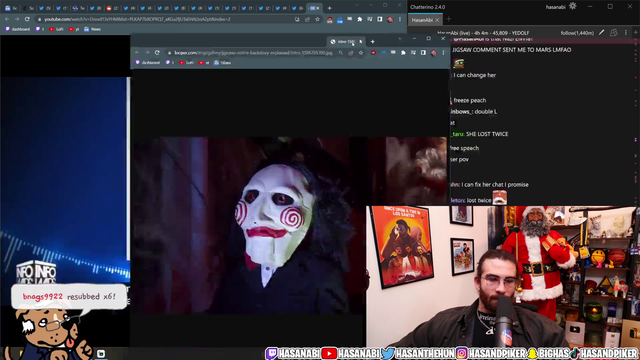640x360 pixels.
Task: Open News bookmark in looper.com window
Action: coord(222,63)
